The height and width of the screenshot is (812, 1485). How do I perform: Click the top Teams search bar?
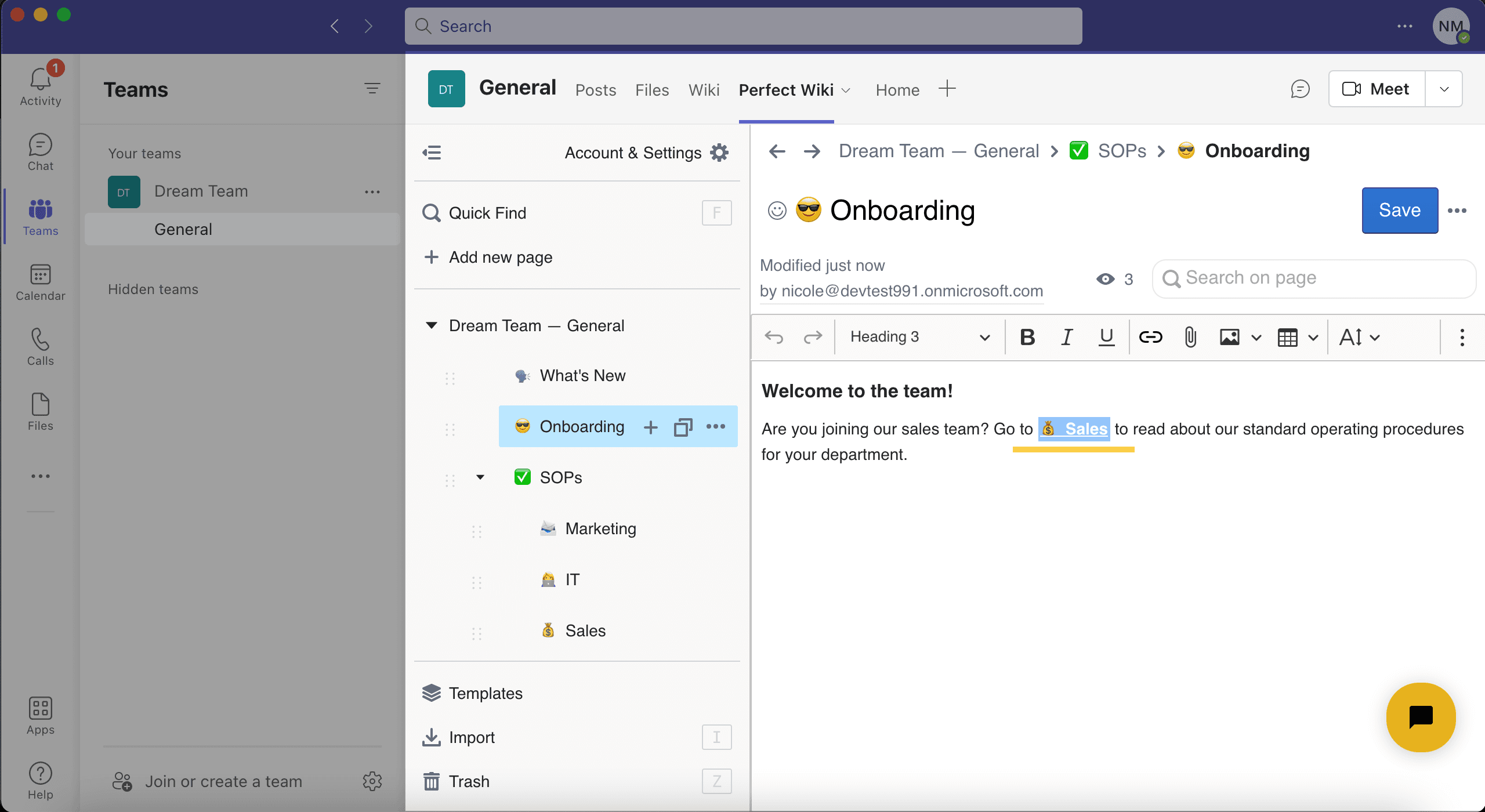pos(743,26)
